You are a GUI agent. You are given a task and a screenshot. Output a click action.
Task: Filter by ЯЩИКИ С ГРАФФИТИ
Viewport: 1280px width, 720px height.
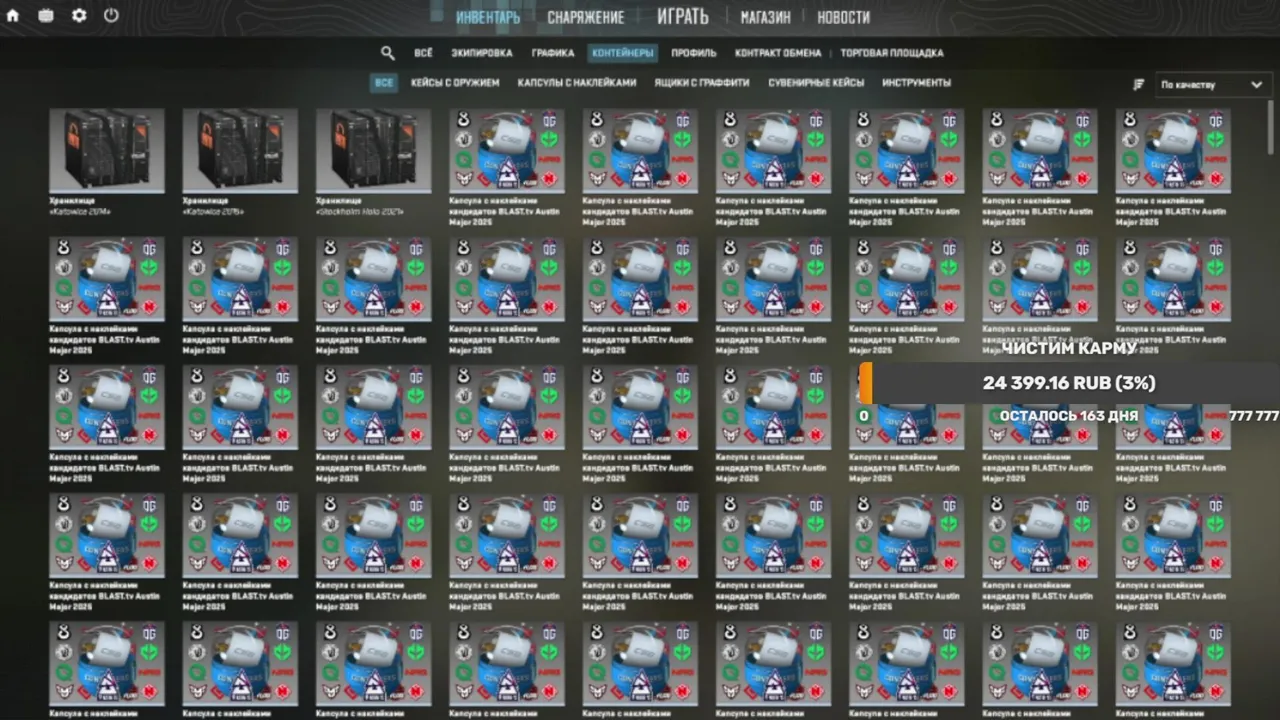click(x=702, y=83)
